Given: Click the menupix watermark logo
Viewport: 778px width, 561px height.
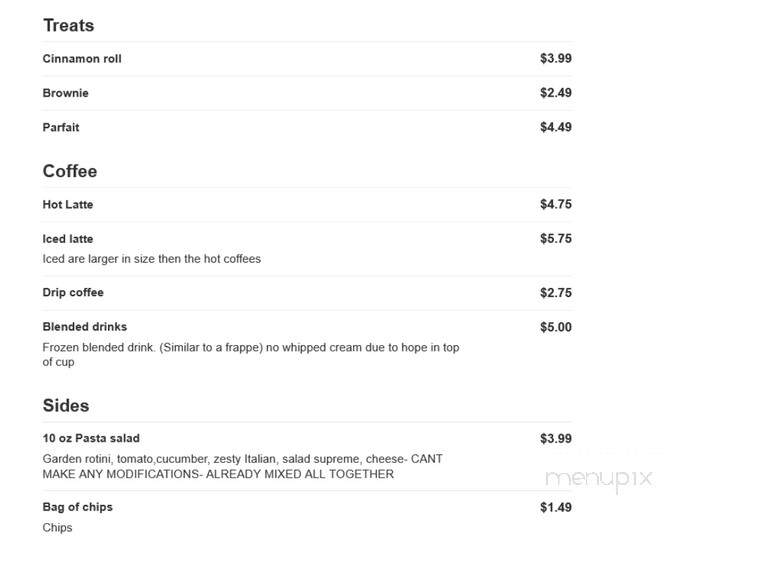Looking at the screenshot, I should pos(598,479).
